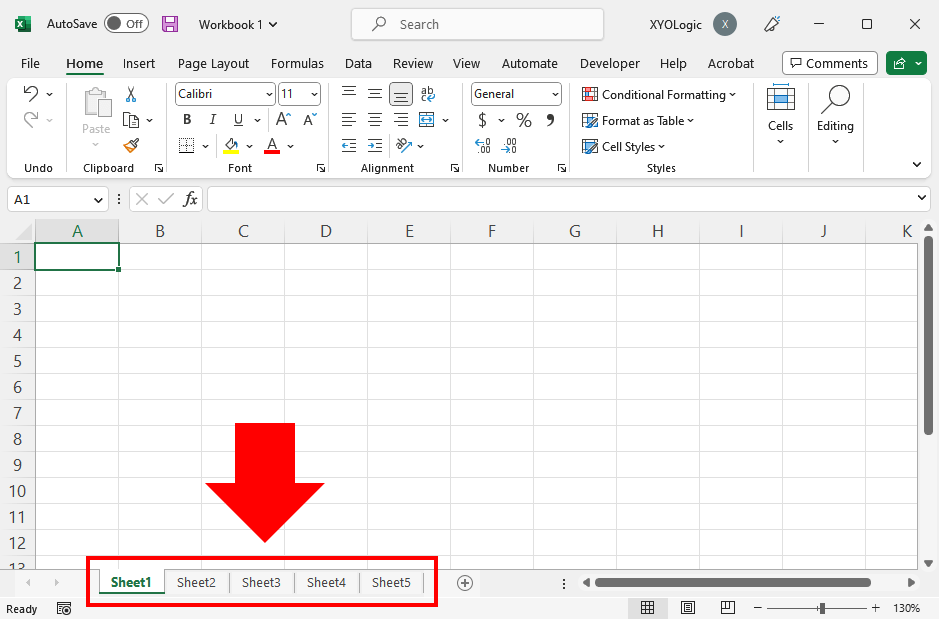The width and height of the screenshot is (939, 619).
Task: Select the Sheet3 worksheet tab
Action: (x=261, y=582)
